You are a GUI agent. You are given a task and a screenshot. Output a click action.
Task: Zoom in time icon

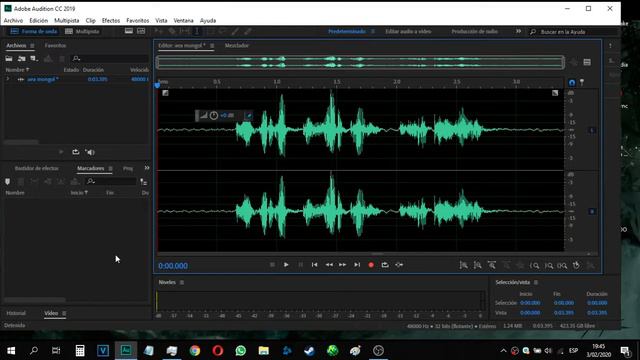[x=492, y=265]
